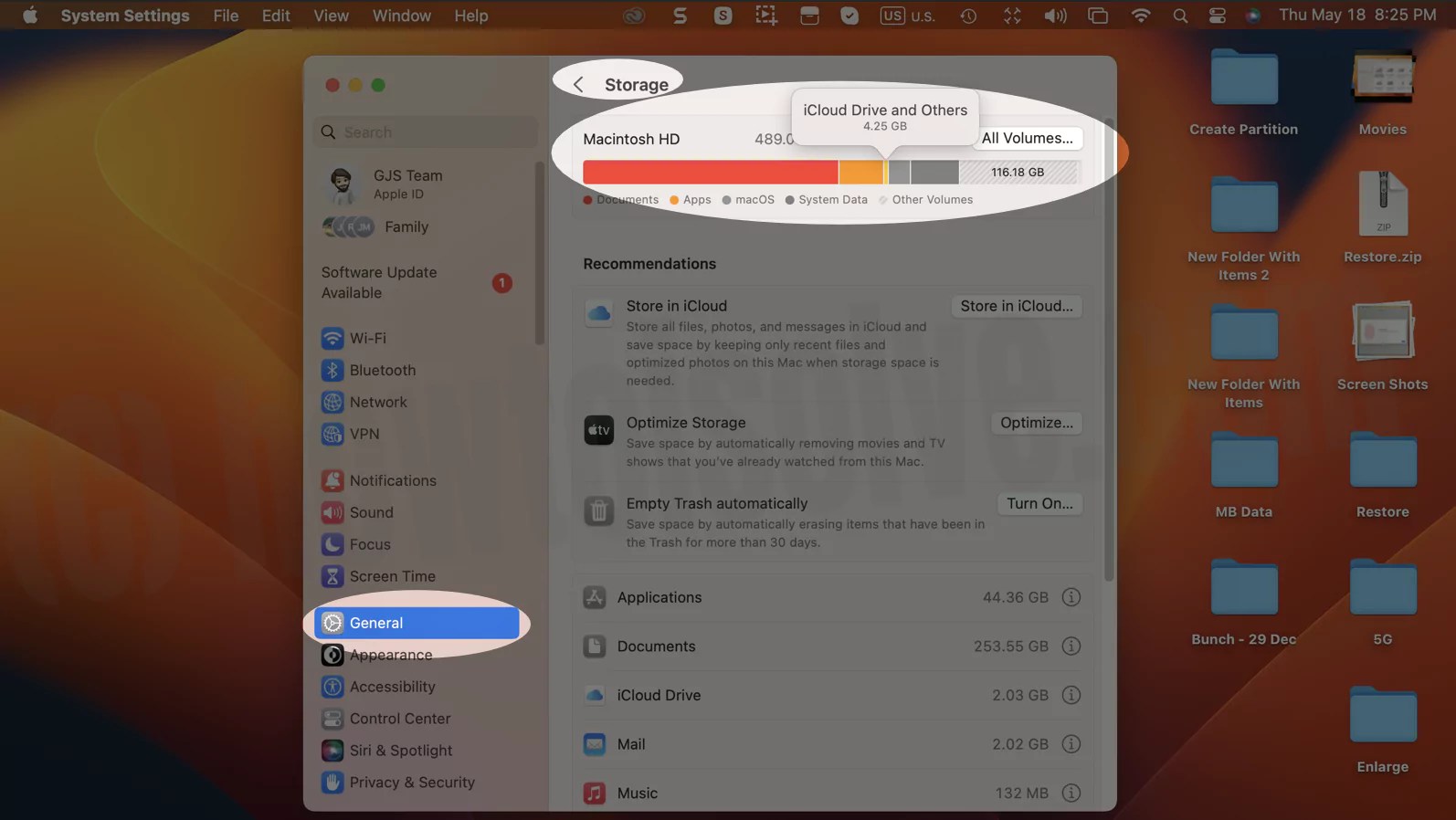Click the volume icon in menu bar

(1055, 16)
